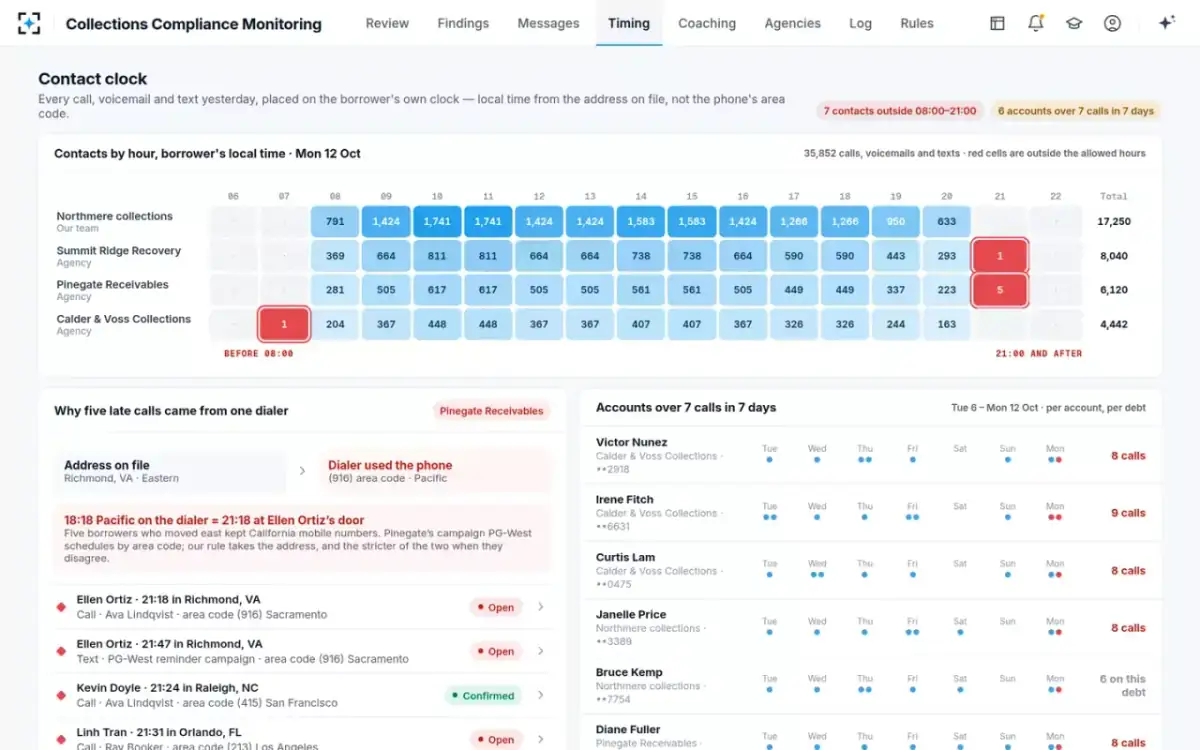Click the Northmere collections 08:00 cell showing 791

pyautogui.click(x=335, y=222)
